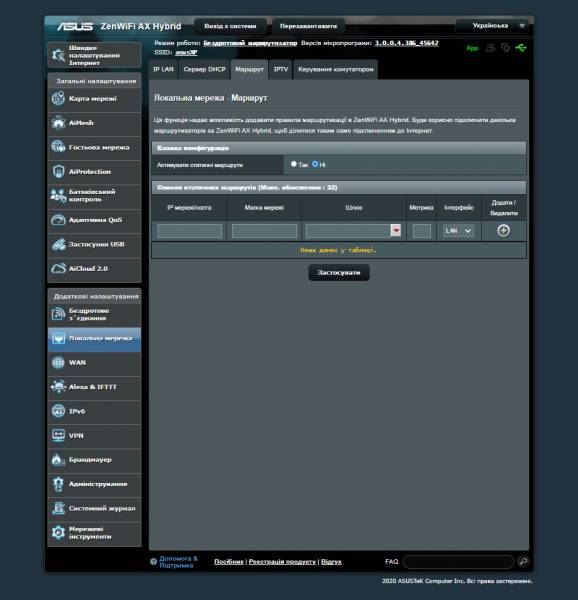Open Alexa & IFTTT icon
Image resolution: width=578 pixels, height=600 pixels.
pyautogui.click(x=59, y=387)
